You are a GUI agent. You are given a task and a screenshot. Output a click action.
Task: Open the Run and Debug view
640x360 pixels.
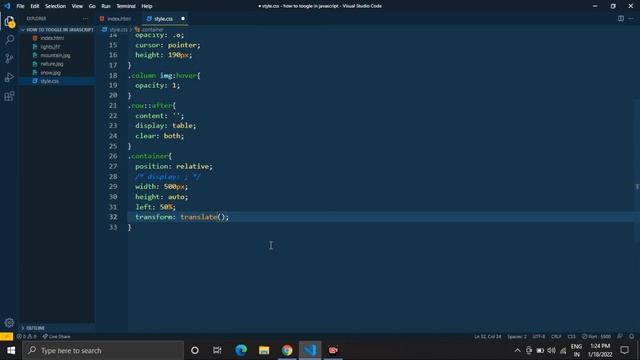tap(9, 77)
